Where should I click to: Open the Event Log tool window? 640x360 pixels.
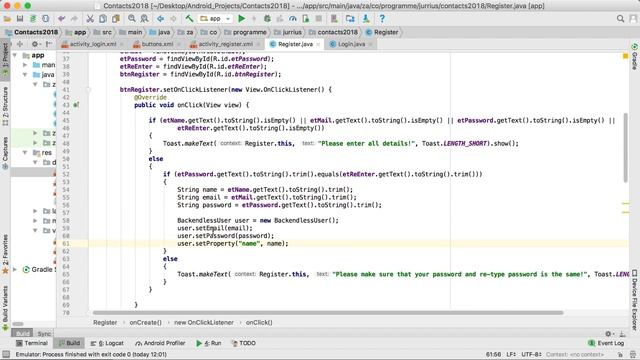tap(606, 343)
